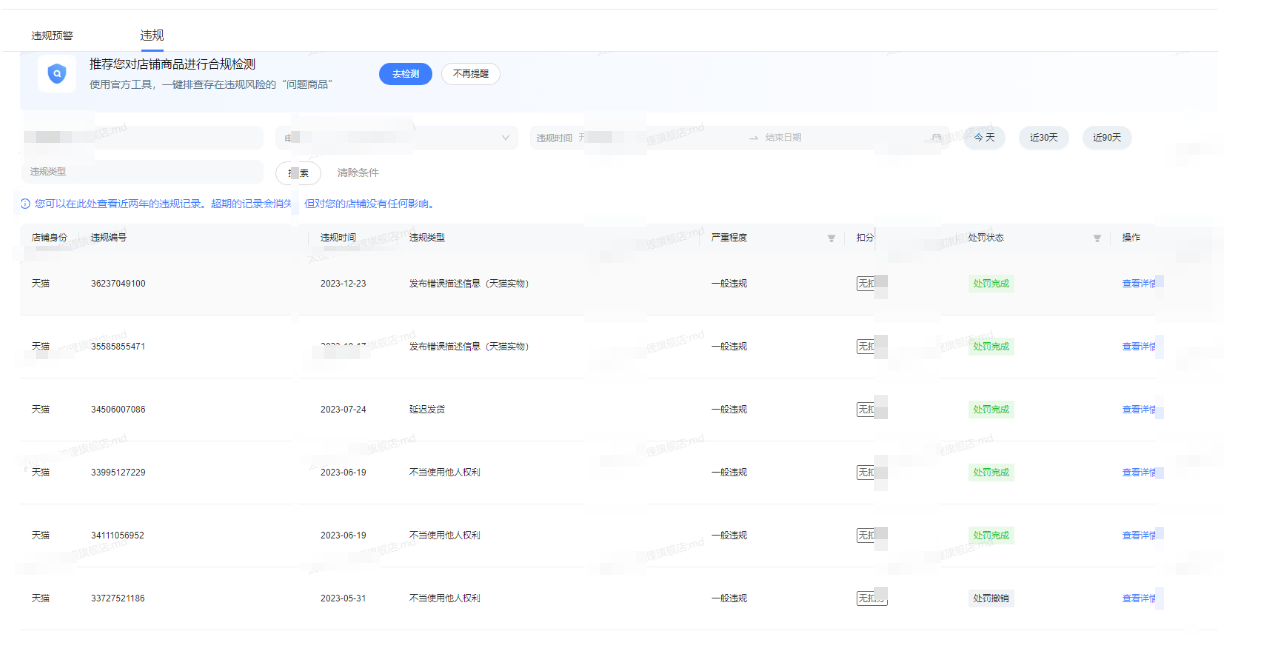Click 处罚完成 status tag for violation 36237049100
1283x669 pixels.
click(x=990, y=284)
